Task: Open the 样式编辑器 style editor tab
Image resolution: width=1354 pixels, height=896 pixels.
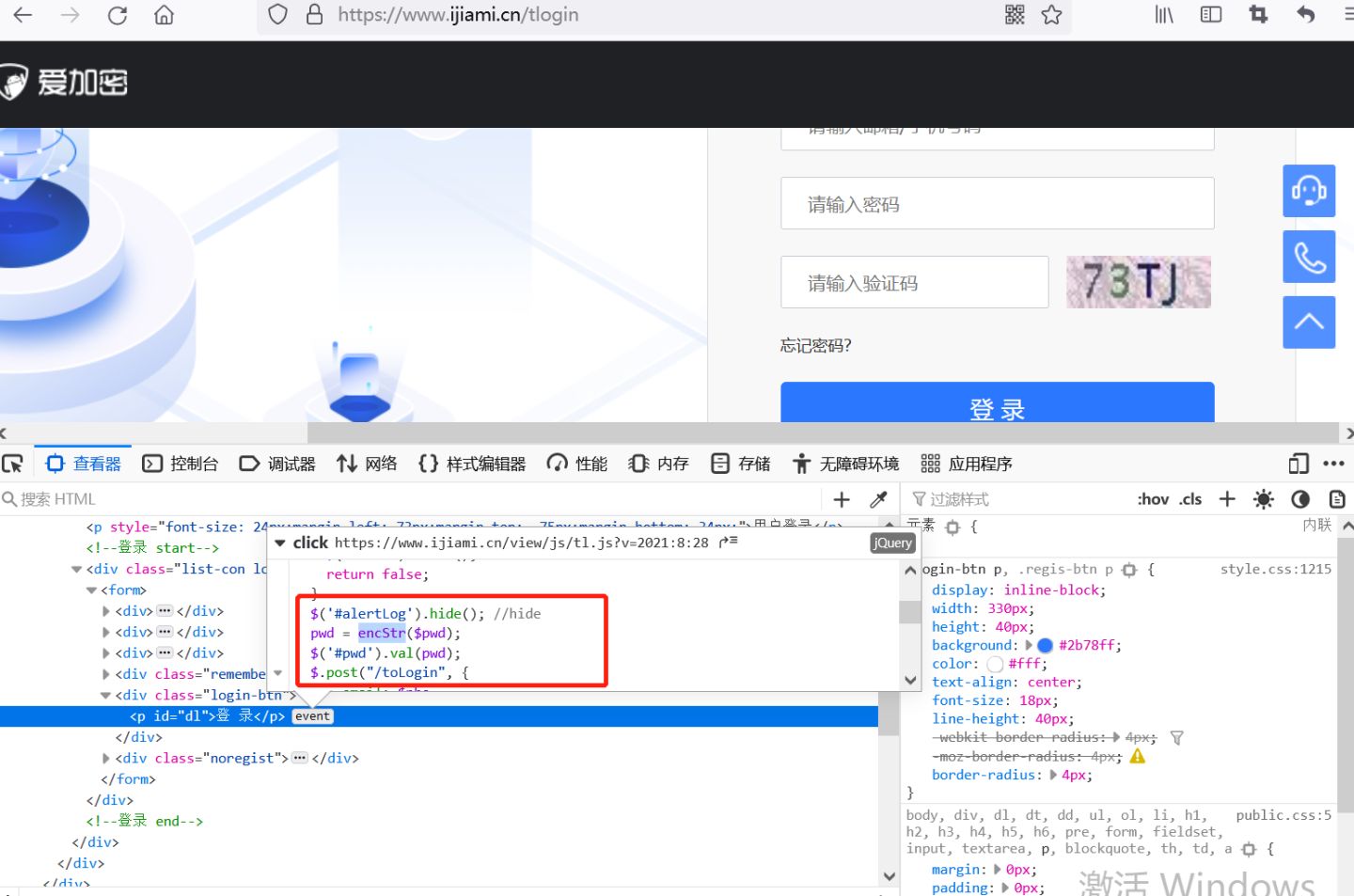Action: coord(472,464)
